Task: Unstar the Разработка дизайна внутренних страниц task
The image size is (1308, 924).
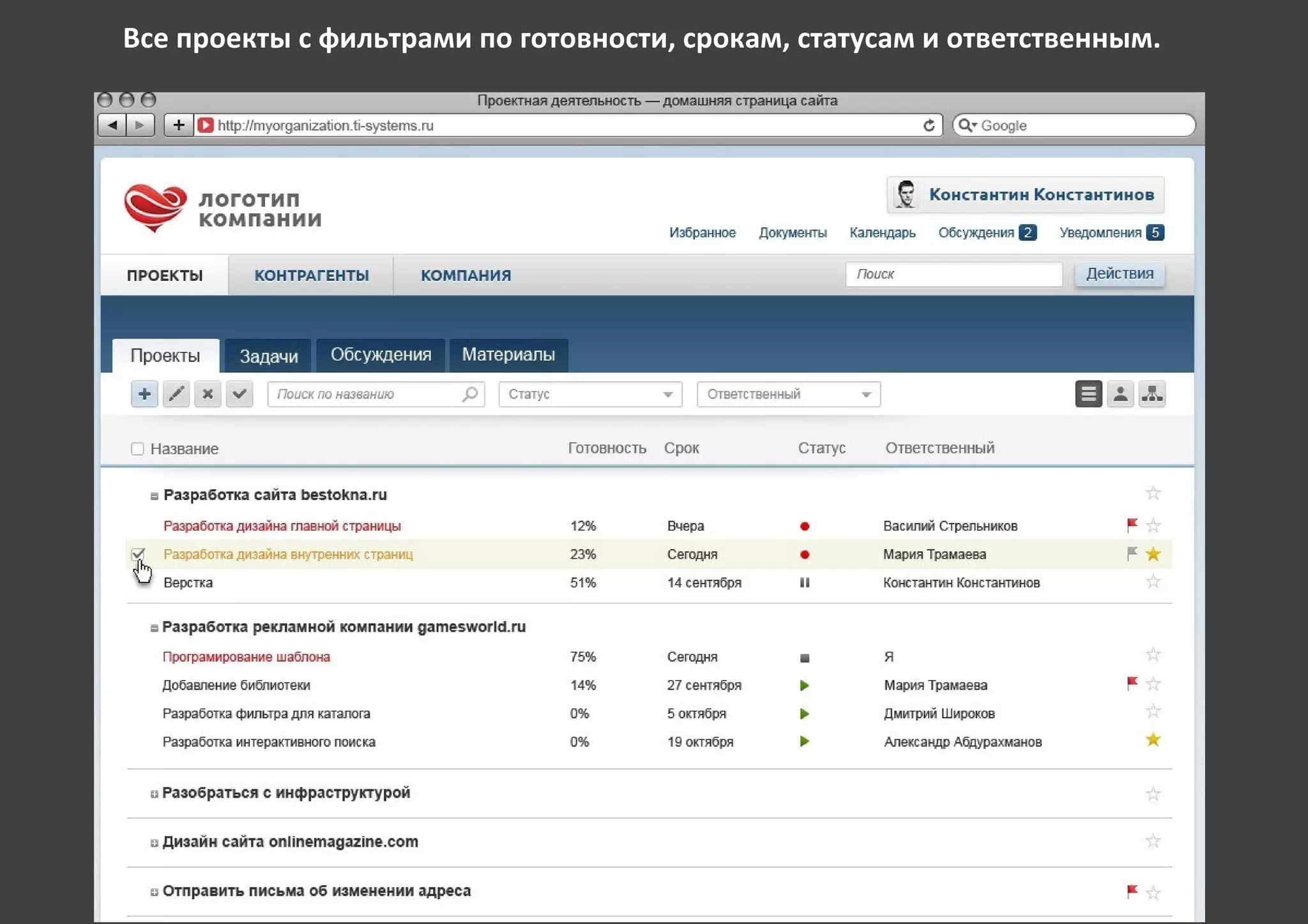Action: click(1153, 554)
